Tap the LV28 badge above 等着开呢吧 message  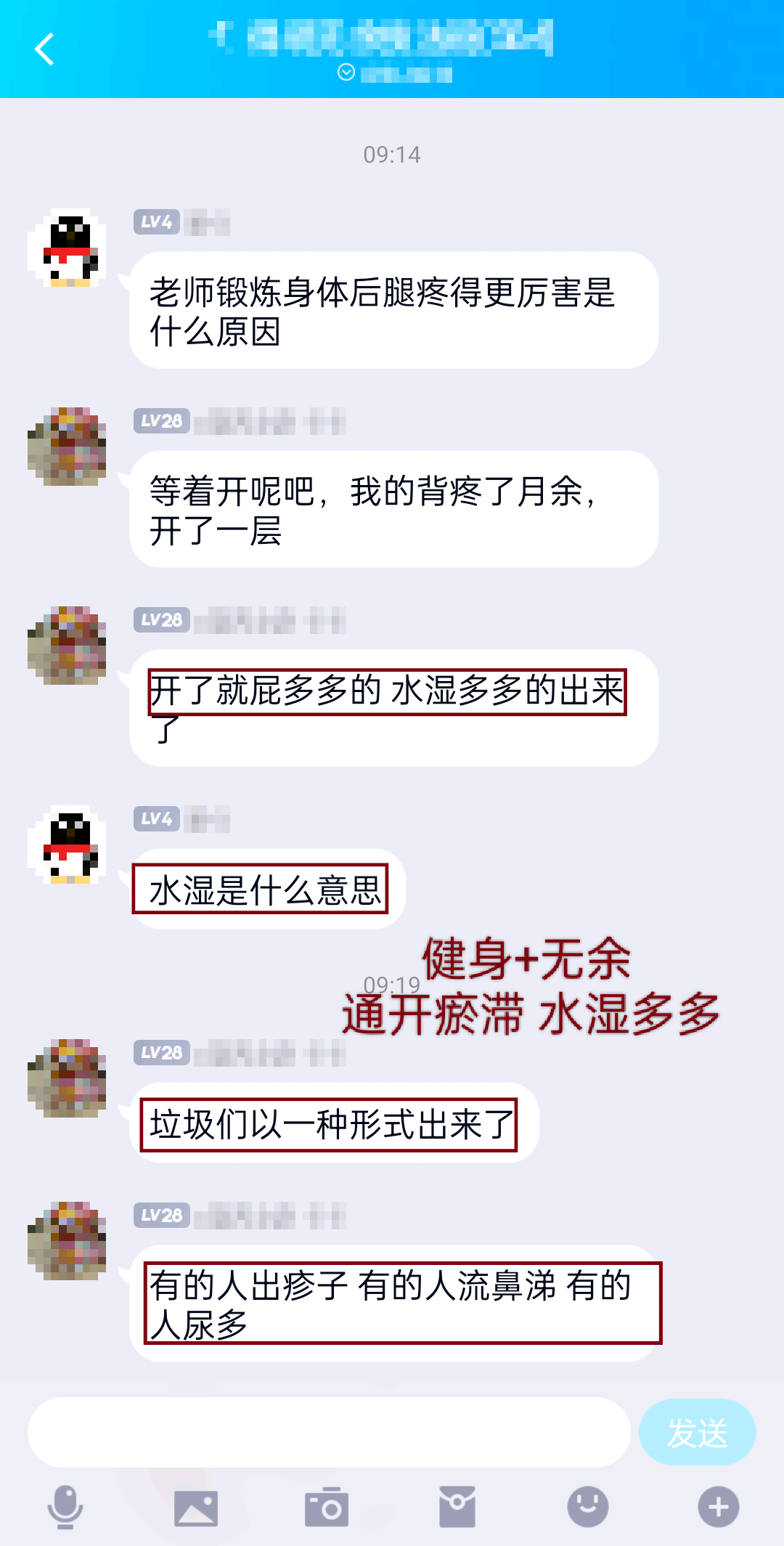161,420
